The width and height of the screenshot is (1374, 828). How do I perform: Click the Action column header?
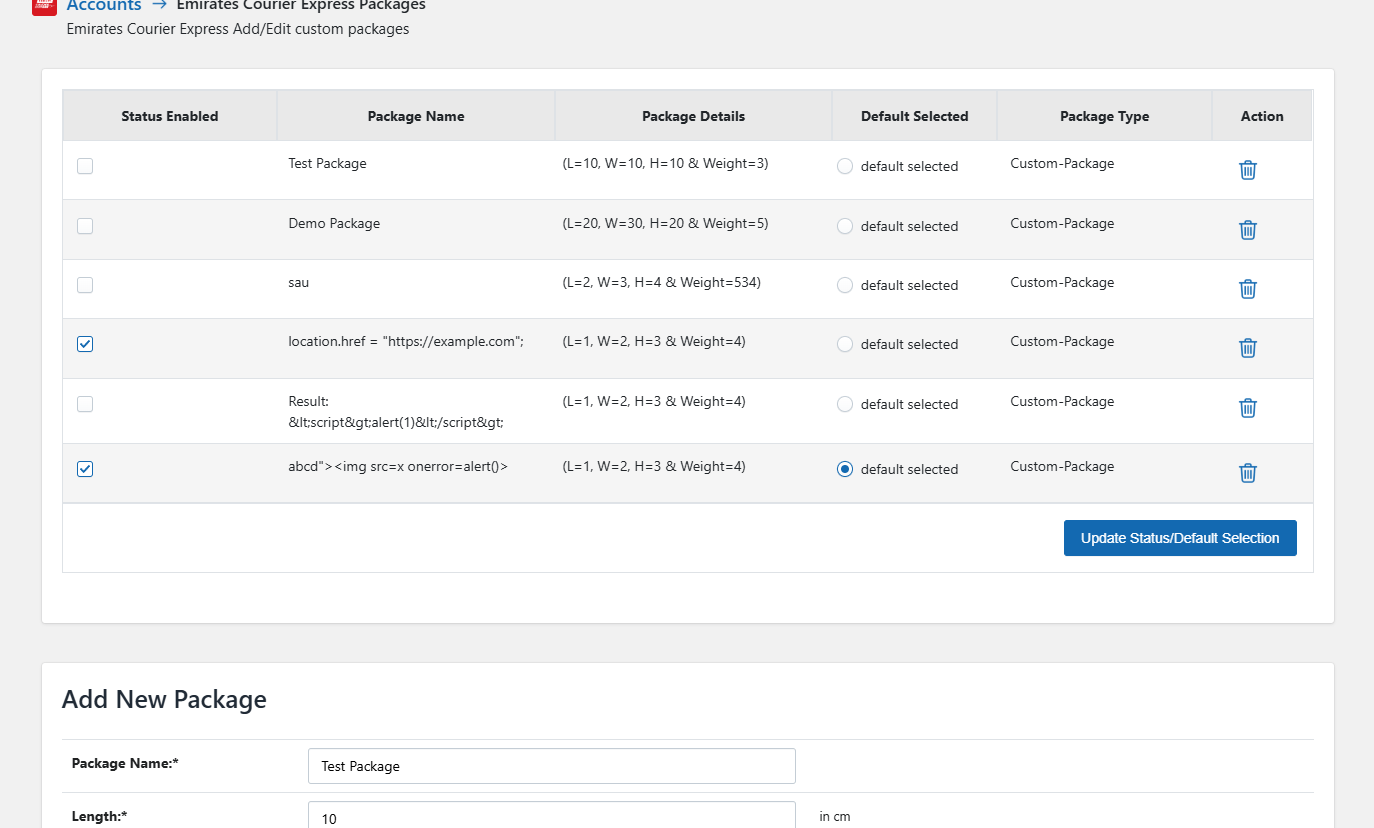pos(1262,116)
